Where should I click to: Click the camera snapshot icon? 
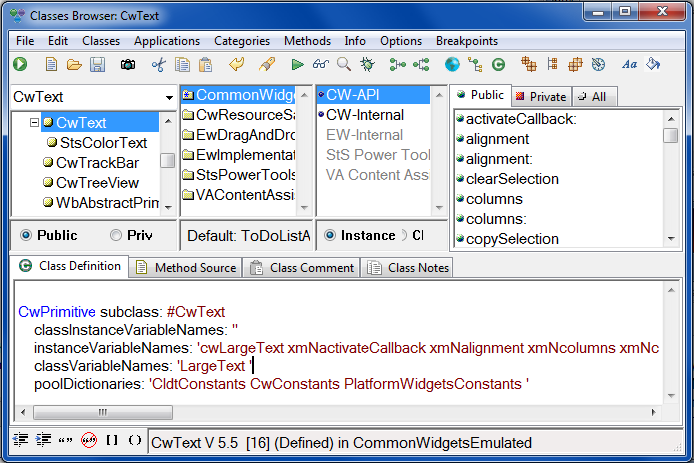click(128, 65)
